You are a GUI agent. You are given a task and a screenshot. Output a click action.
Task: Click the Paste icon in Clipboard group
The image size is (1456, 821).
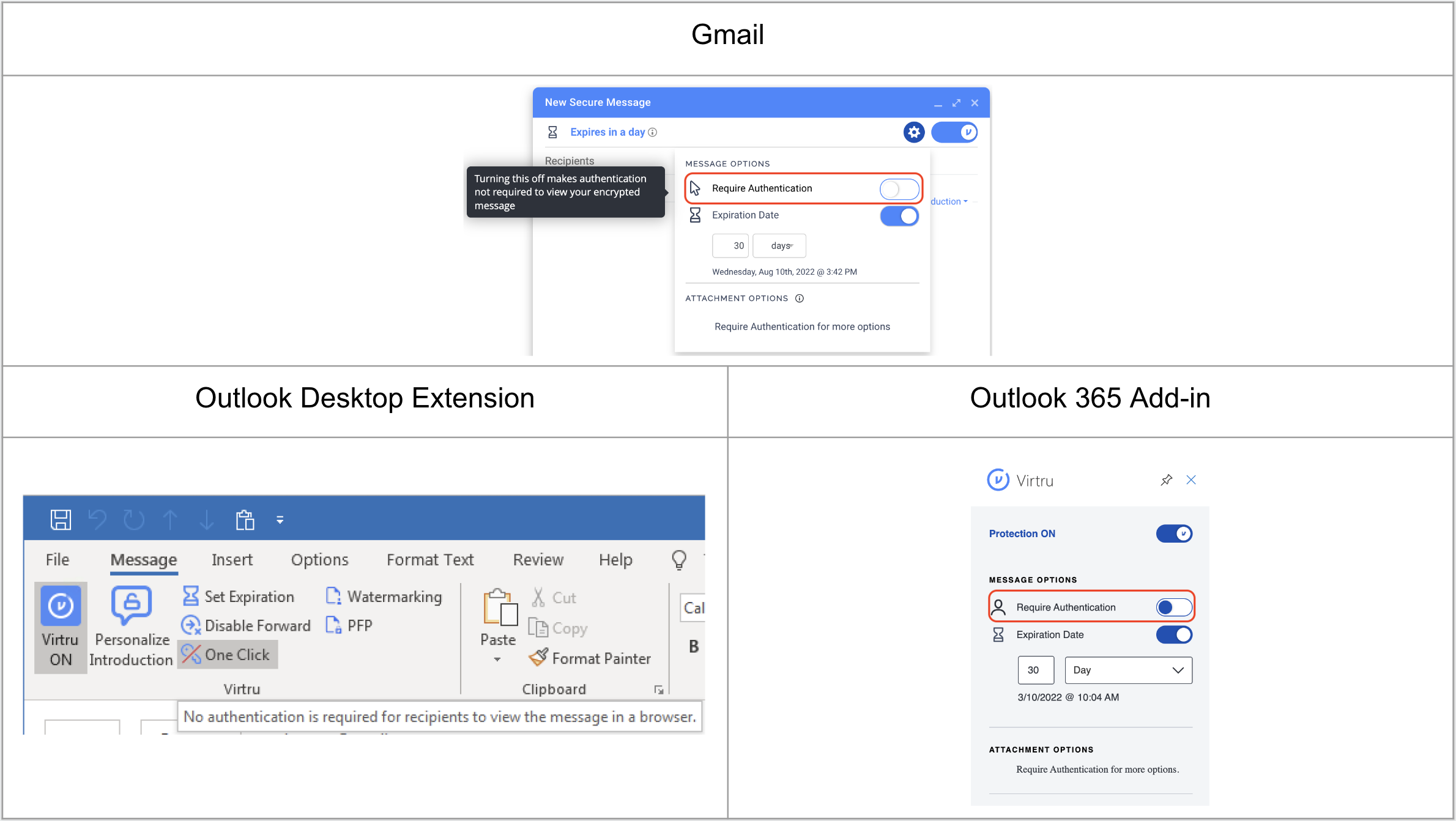499,607
